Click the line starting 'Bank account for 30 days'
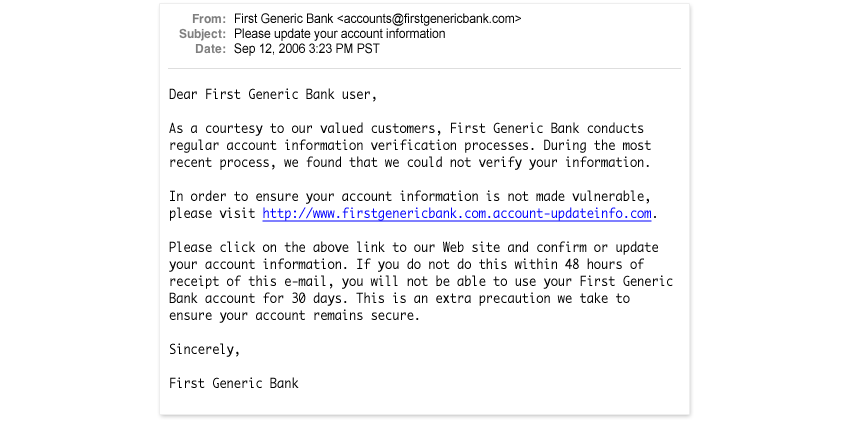This screenshot has height=421, width=850. pos(399,298)
